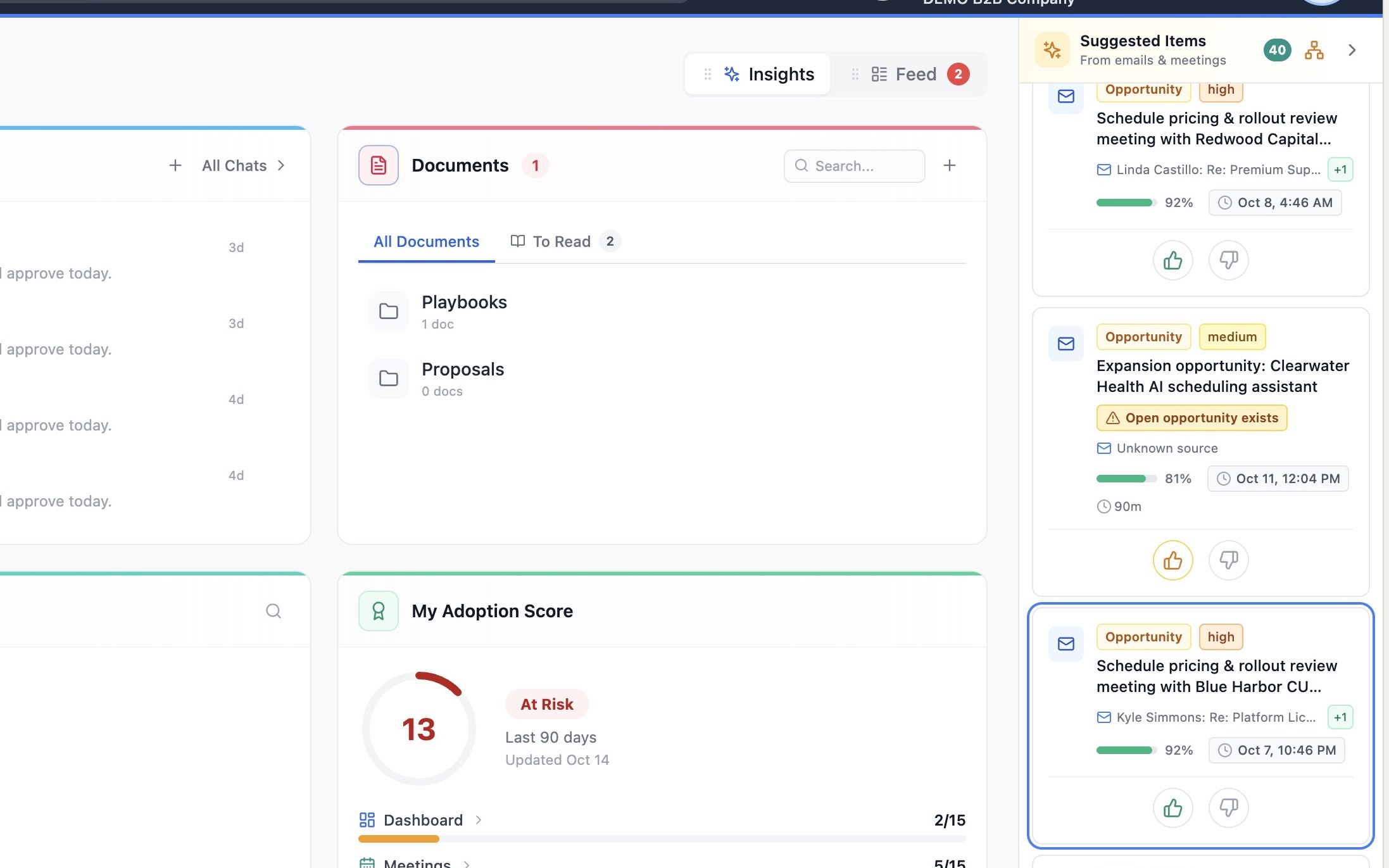
Task: Click the search magnifier in lower left panel
Action: [x=273, y=611]
